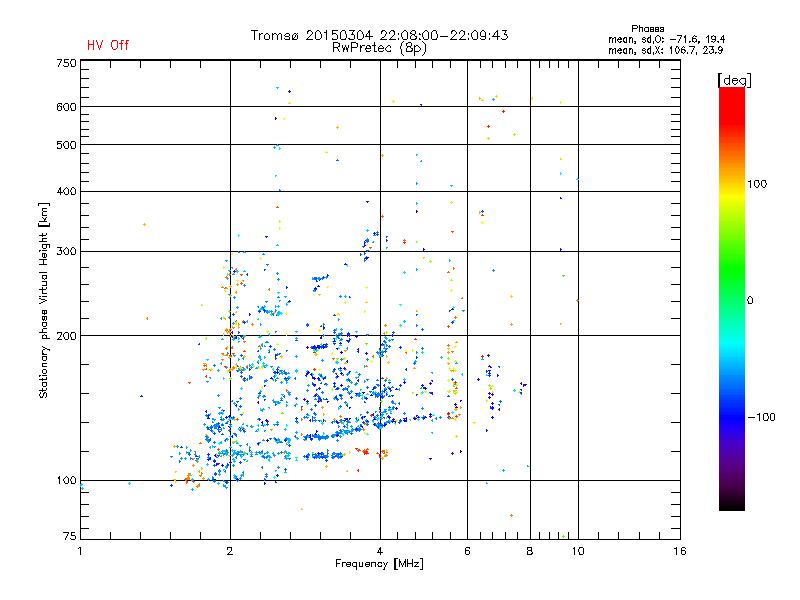Screen dimensions: 800x600
Task: Click the y-axis label '500'
Action: pos(66,145)
